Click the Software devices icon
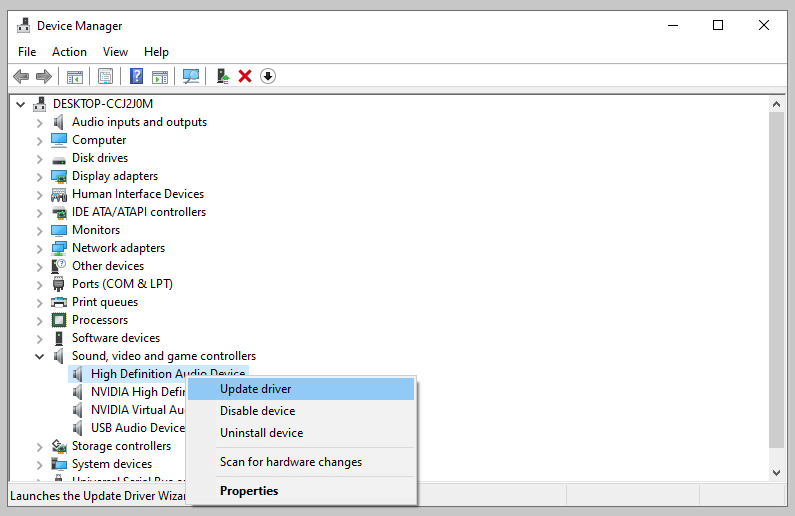795x516 pixels. 59,338
